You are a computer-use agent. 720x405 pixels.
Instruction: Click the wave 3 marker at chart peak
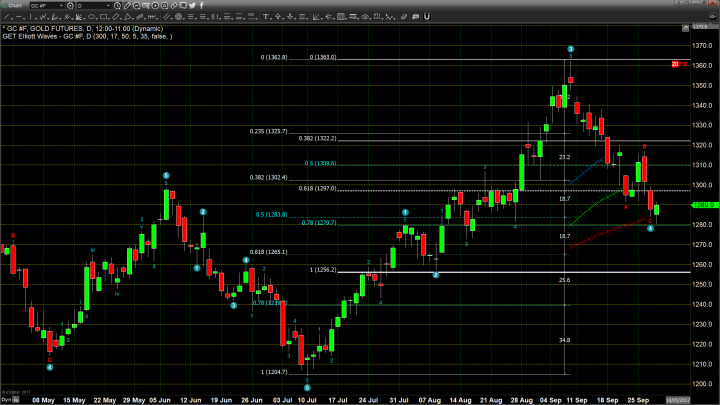click(x=570, y=48)
